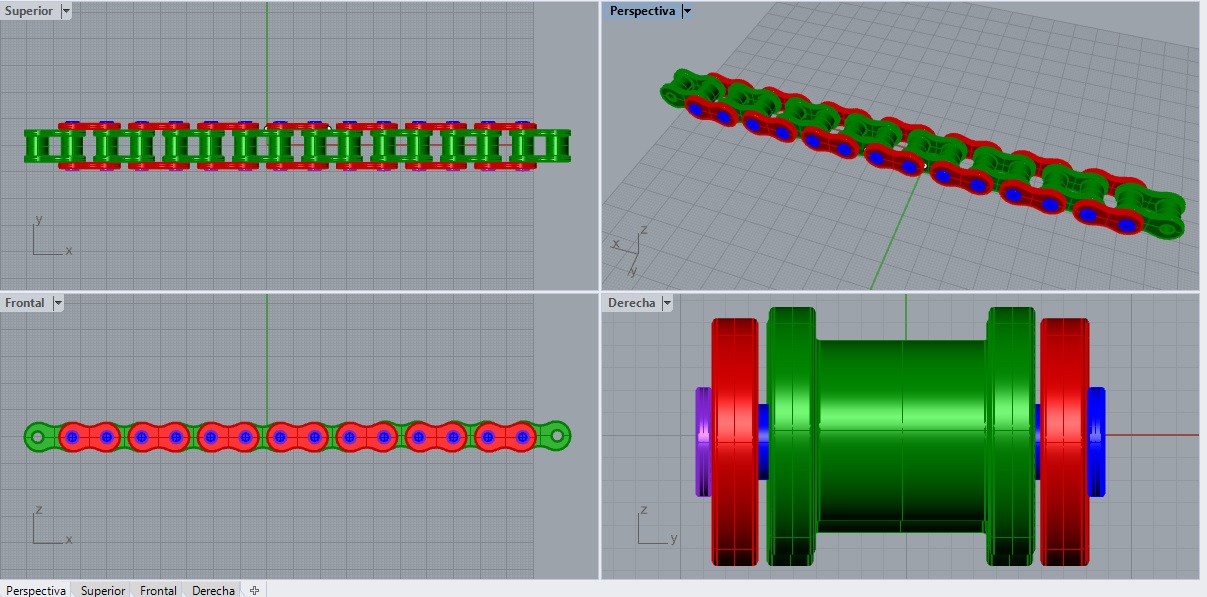Screen dimensions: 1207x597
Task: Switch to the Derecha viewport tab
Action: click(211, 590)
